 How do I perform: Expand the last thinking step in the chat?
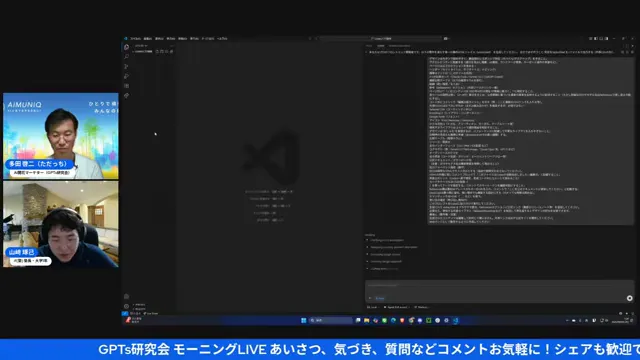[x=382, y=269]
